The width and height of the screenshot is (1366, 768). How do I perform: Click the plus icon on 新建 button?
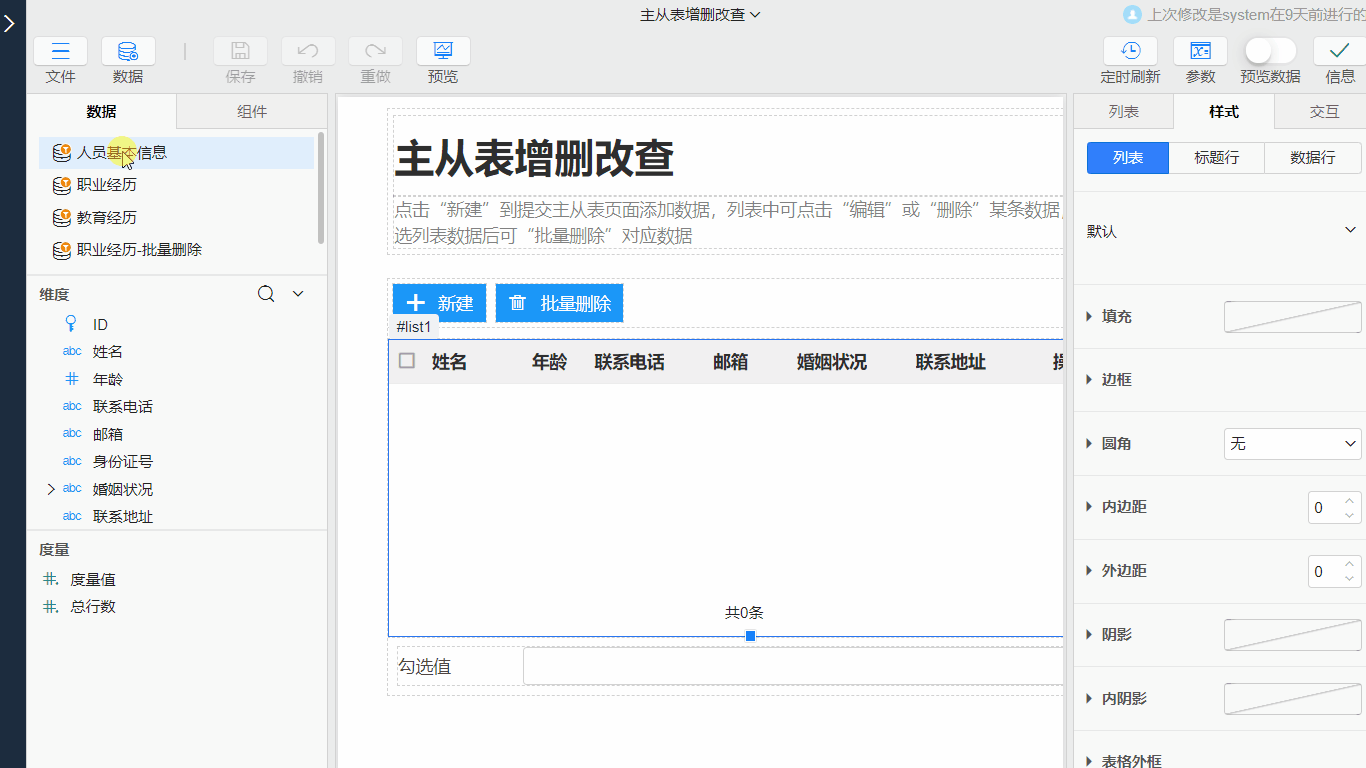pos(416,303)
